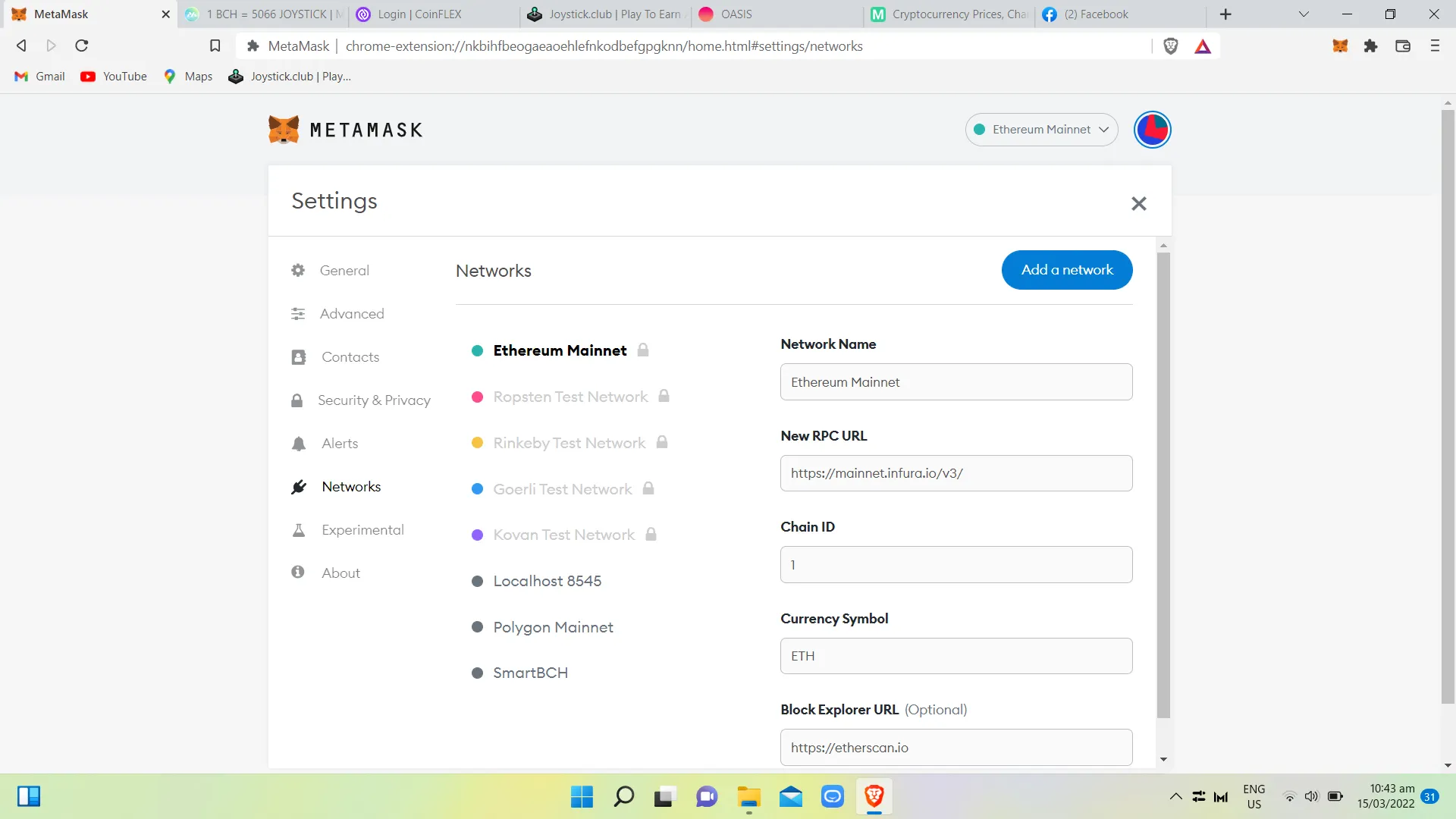Click the Security lock icon

pos(297,400)
